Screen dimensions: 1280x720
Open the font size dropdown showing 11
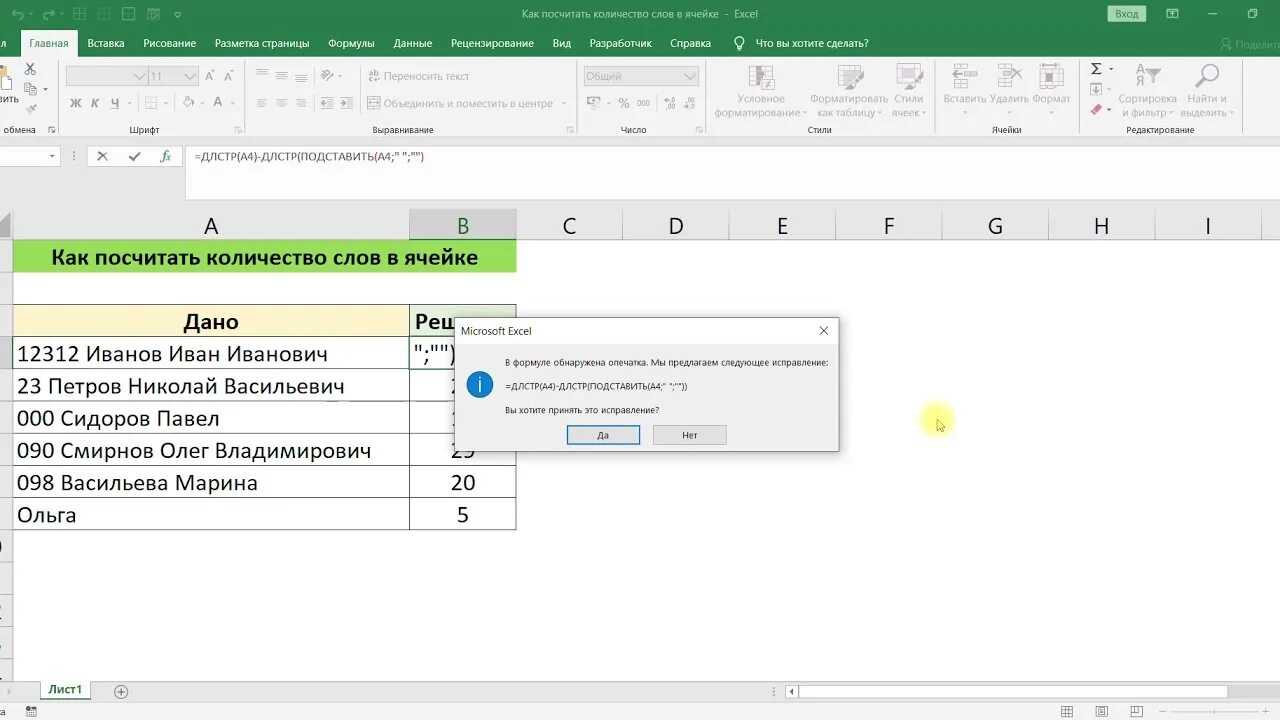tap(190, 76)
